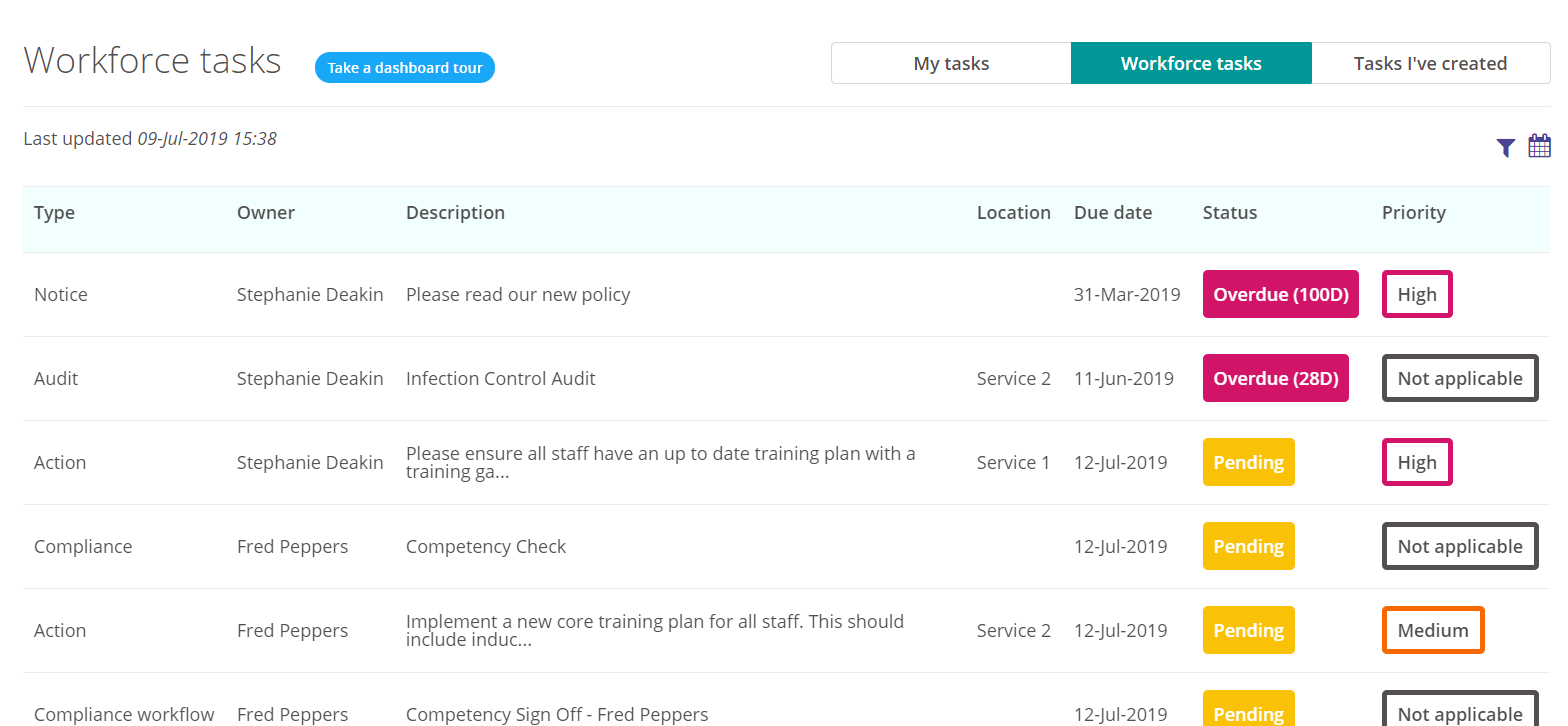1568x726 pixels.
Task: Switch to My tasks tab
Action: [x=951, y=63]
